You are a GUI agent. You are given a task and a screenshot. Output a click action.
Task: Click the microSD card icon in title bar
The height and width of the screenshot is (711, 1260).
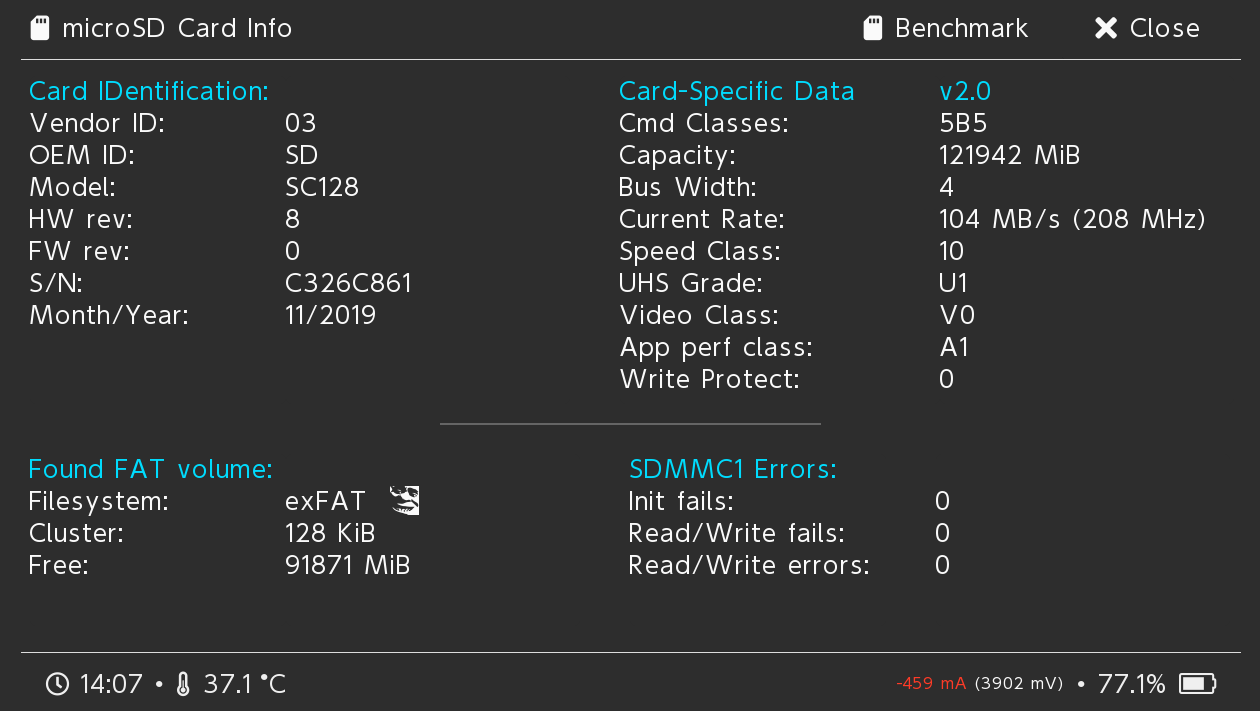tap(38, 27)
